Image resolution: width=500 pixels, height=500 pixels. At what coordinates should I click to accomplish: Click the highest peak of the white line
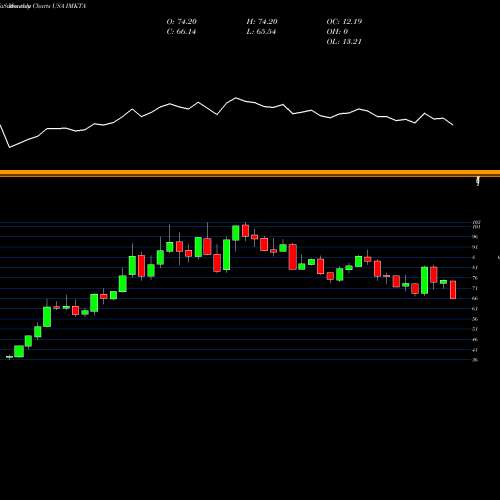(236, 98)
